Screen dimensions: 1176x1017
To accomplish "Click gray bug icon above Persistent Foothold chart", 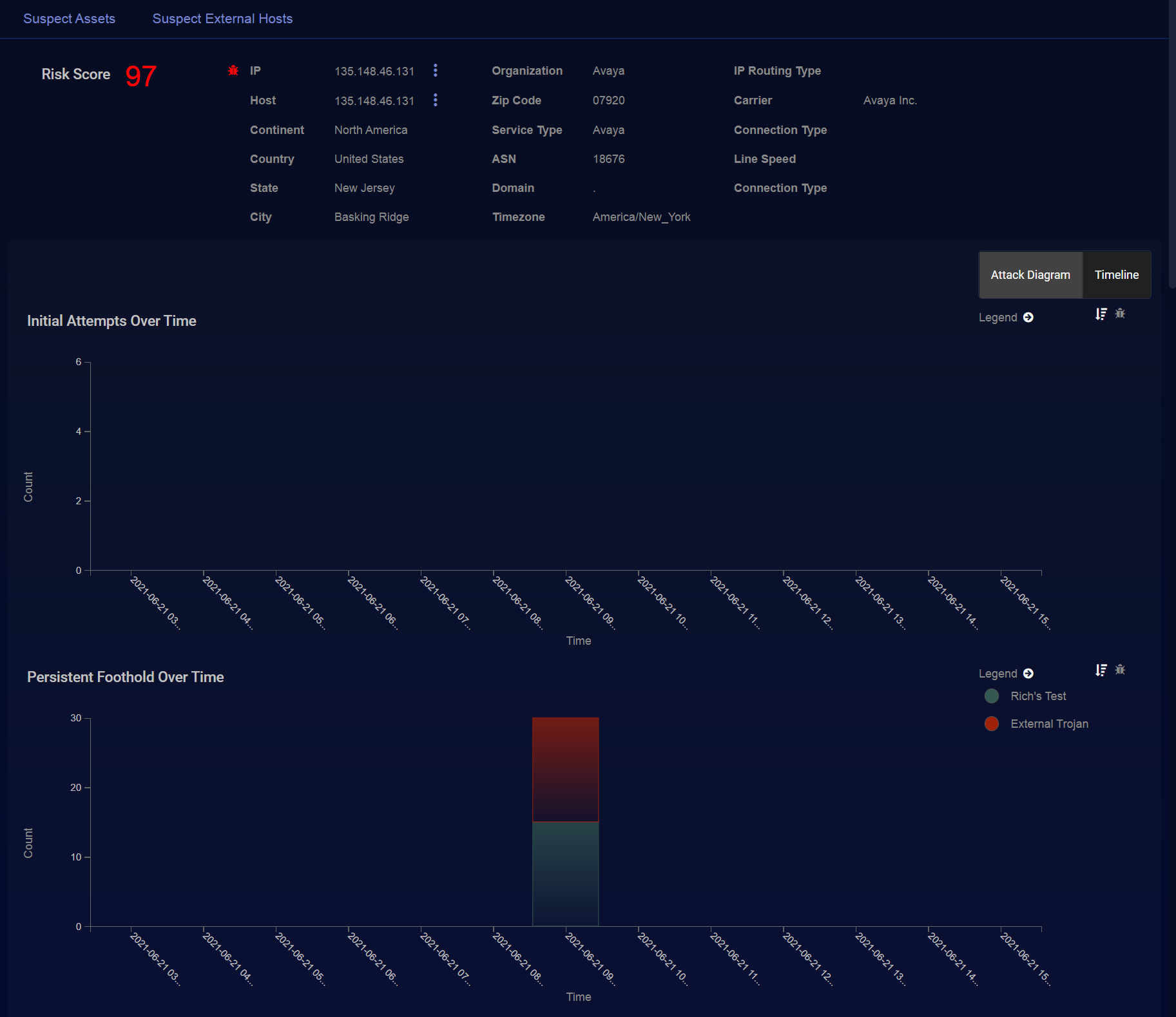I will point(1121,670).
